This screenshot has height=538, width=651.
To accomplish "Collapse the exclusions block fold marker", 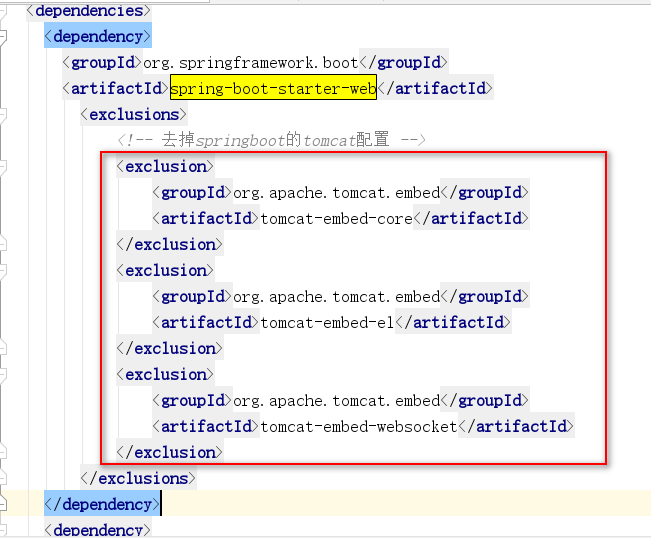I will click(x=3, y=115).
